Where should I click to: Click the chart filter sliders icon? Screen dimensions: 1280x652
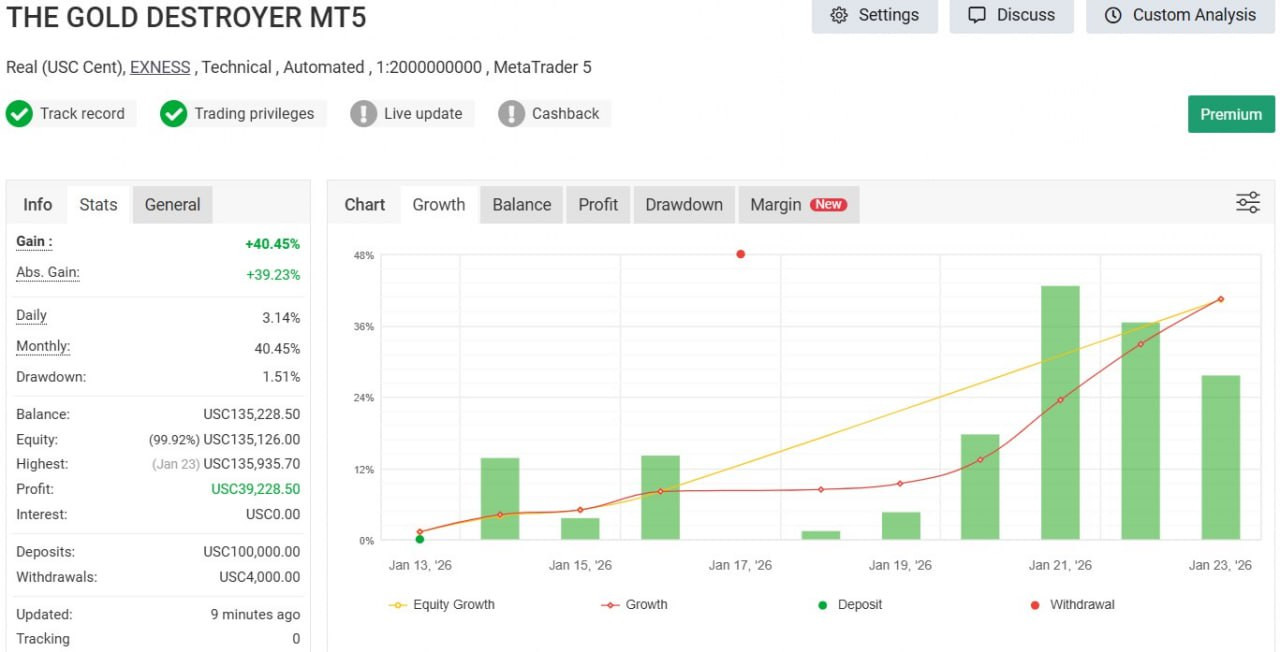pyautogui.click(x=1247, y=203)
